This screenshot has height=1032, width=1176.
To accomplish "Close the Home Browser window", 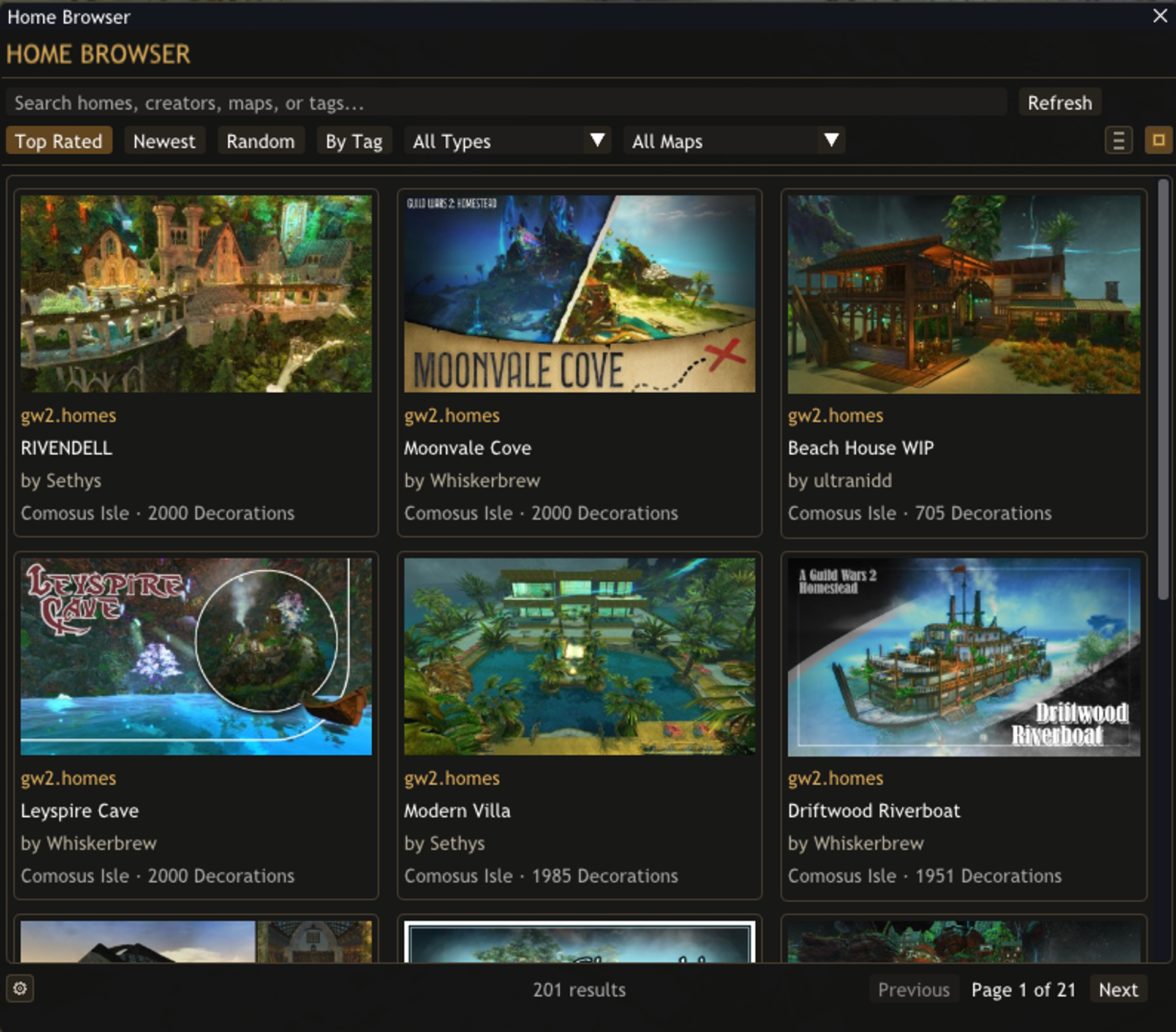I will (1159, 16).
